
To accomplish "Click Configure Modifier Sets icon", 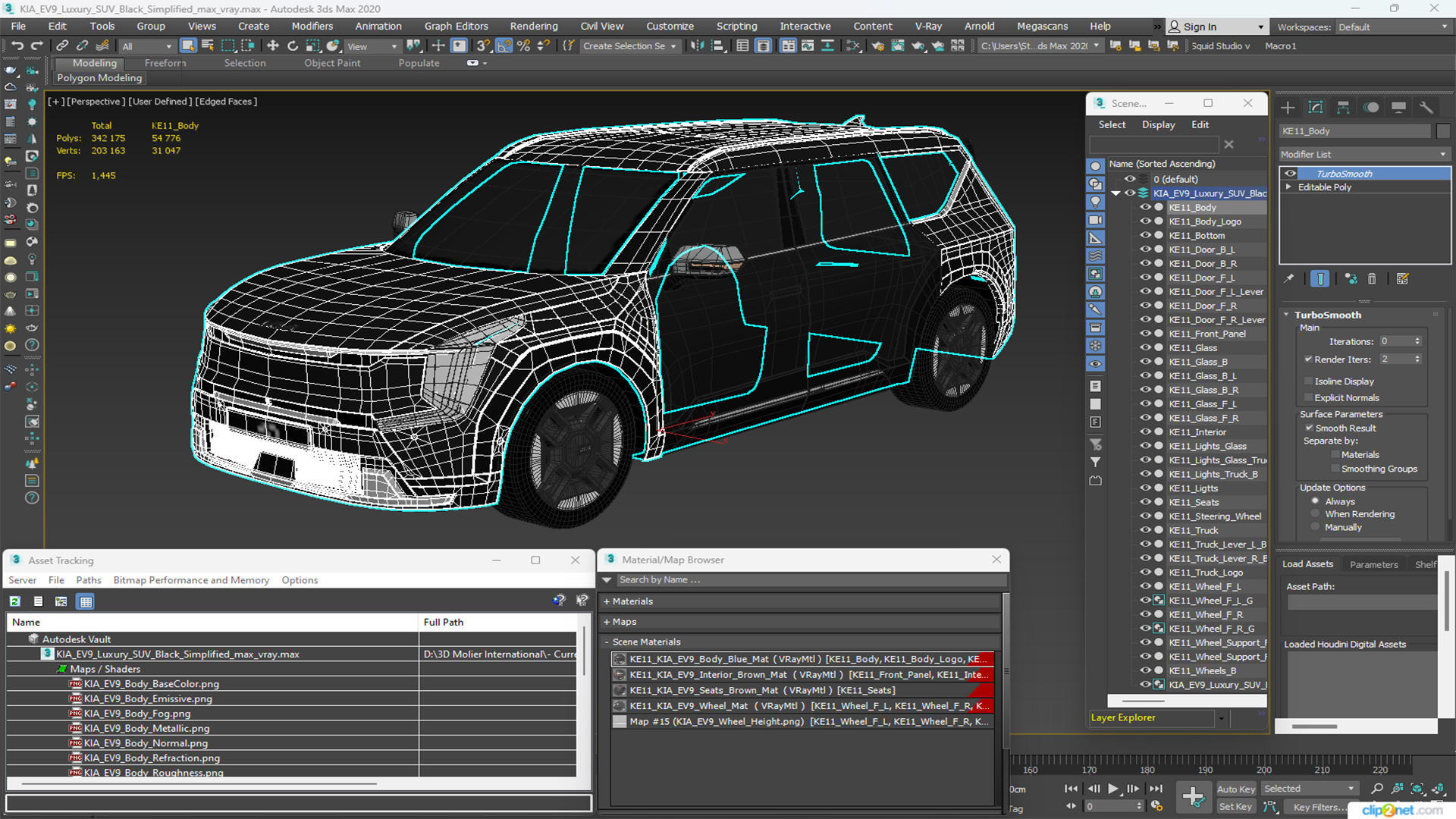I will 1403,279.
